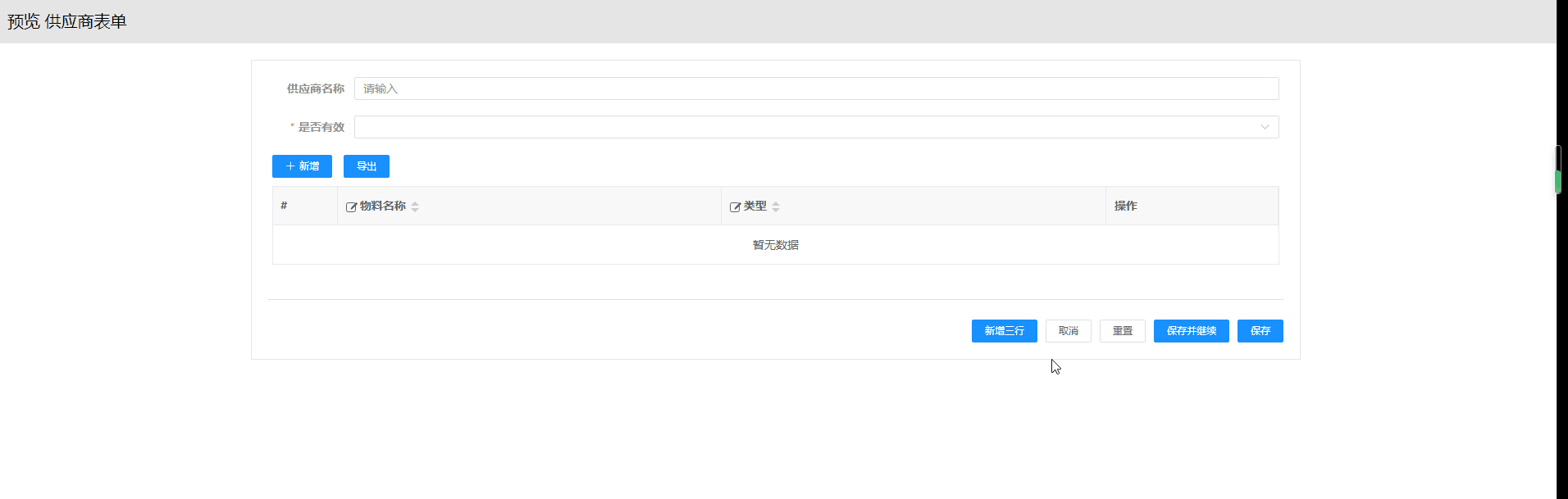Click the edit icon beside 物料名称

351,207
